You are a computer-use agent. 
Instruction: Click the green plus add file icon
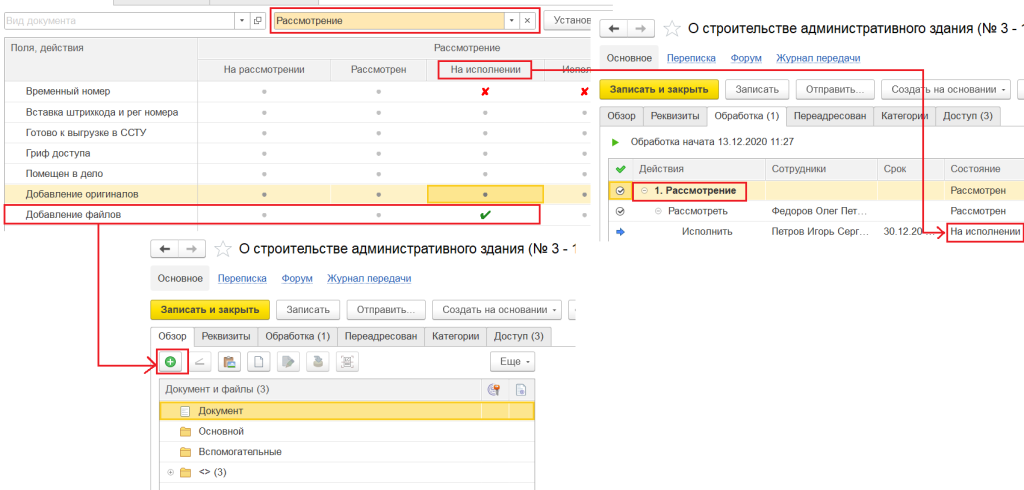(171, 361)
